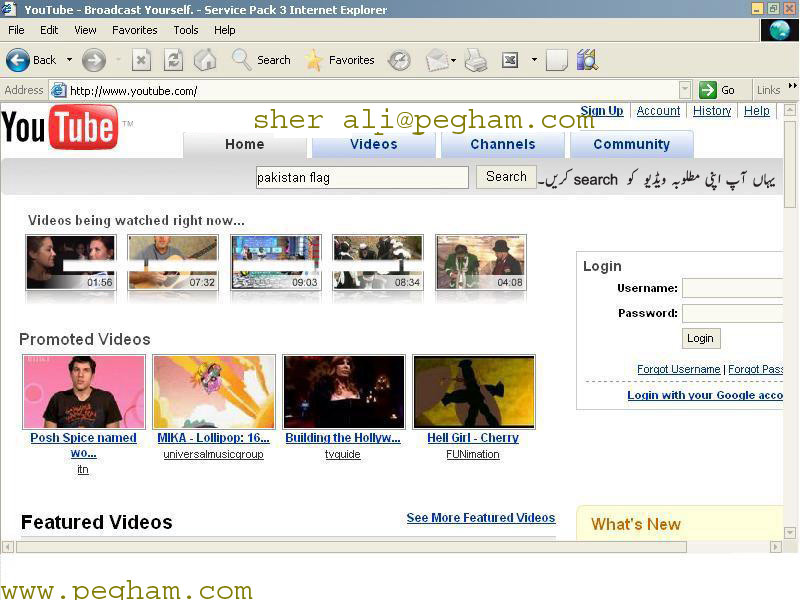Open the Edit menu

49,30
